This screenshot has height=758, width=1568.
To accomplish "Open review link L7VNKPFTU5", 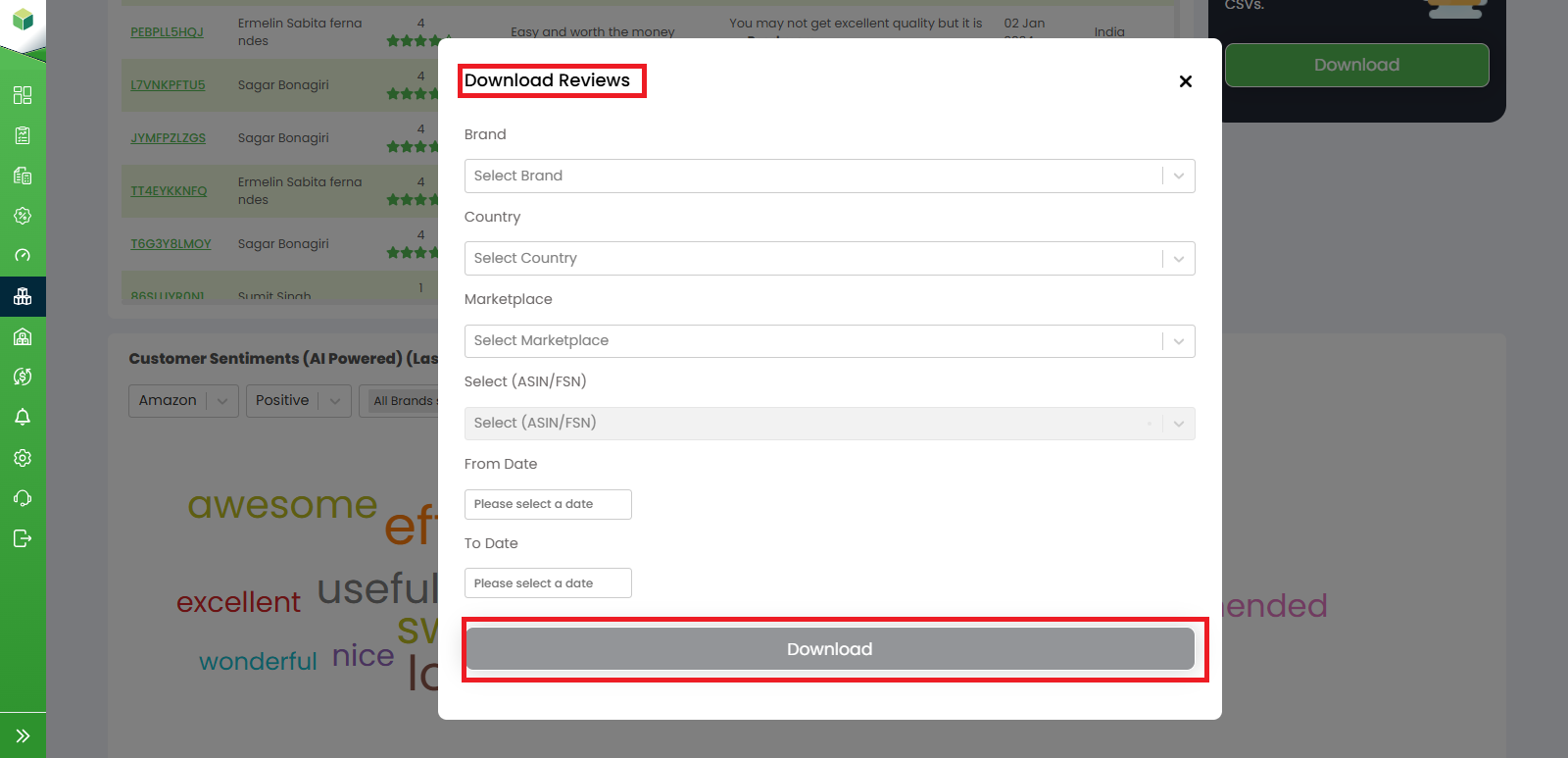I will tap(168, 85).
